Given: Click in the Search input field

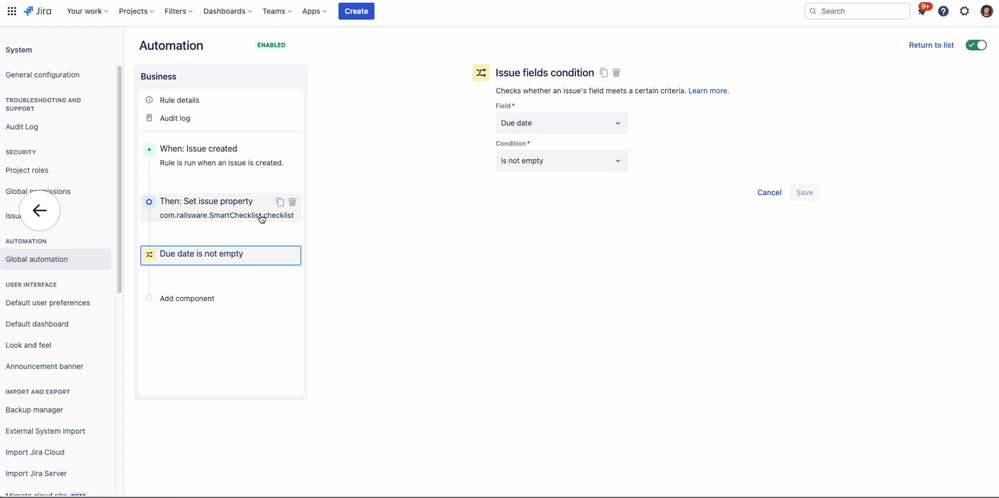Looking at the screenshot, I should click(x=858, y=11).
